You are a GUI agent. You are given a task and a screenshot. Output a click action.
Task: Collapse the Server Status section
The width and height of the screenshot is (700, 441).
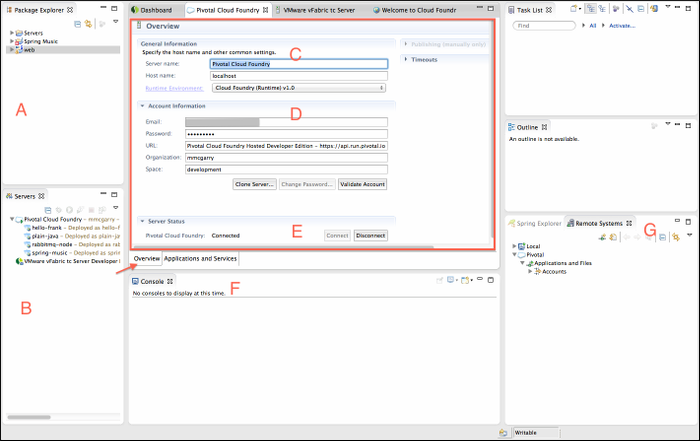(142, 221)
